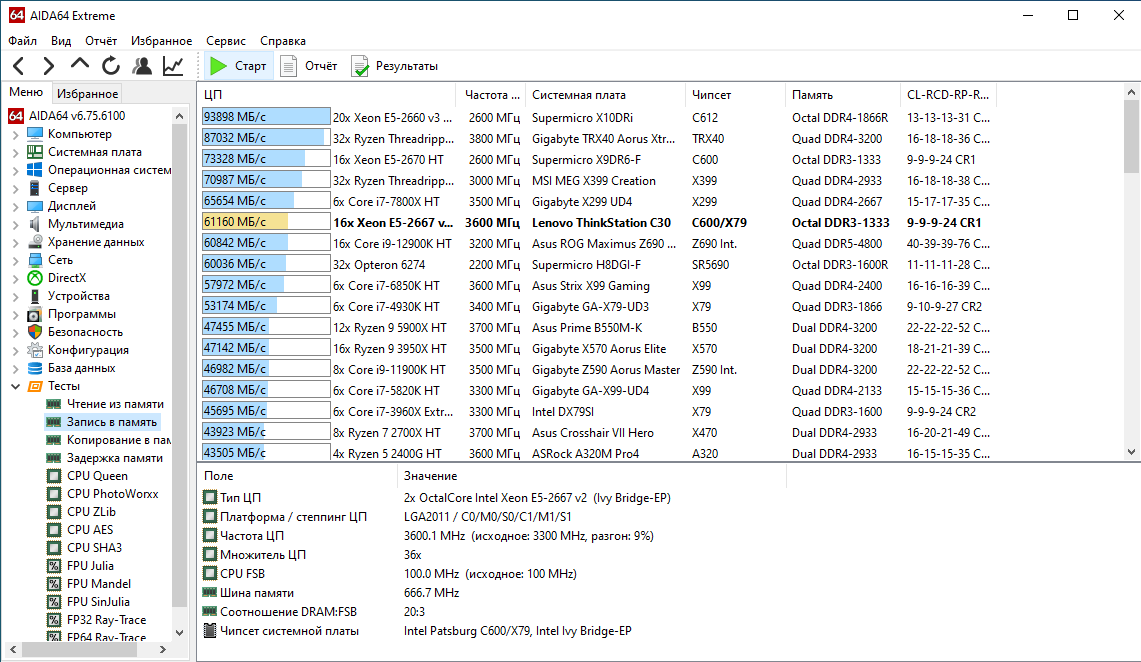Click the Back navigation arrow
This screenshot has height=662, width=1141.
pos(19,66)
